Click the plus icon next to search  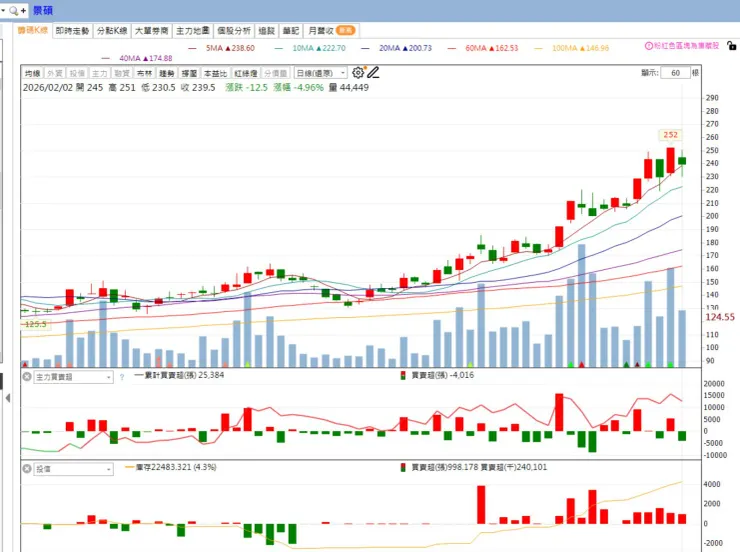tap(23, 10)
